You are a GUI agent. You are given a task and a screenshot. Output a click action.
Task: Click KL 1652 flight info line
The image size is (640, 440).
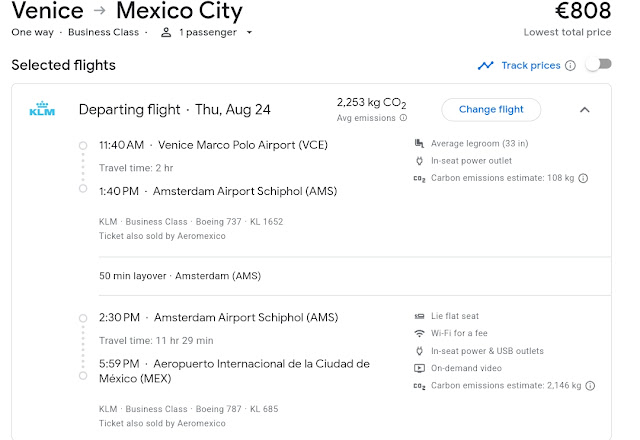191,222
